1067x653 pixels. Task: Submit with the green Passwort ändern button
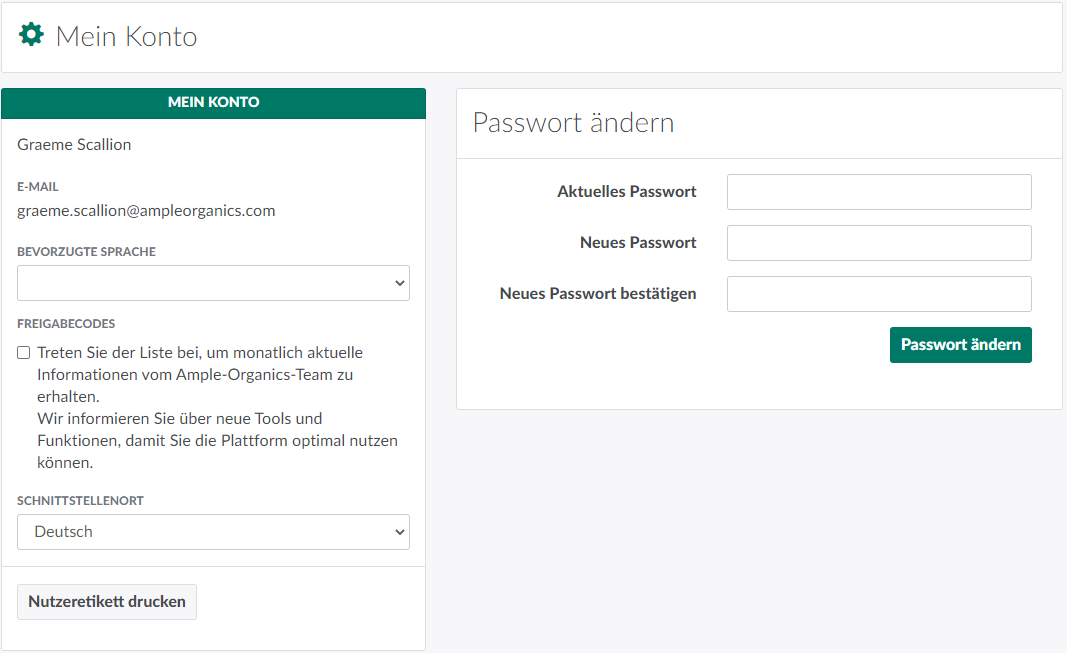[960, 345]
